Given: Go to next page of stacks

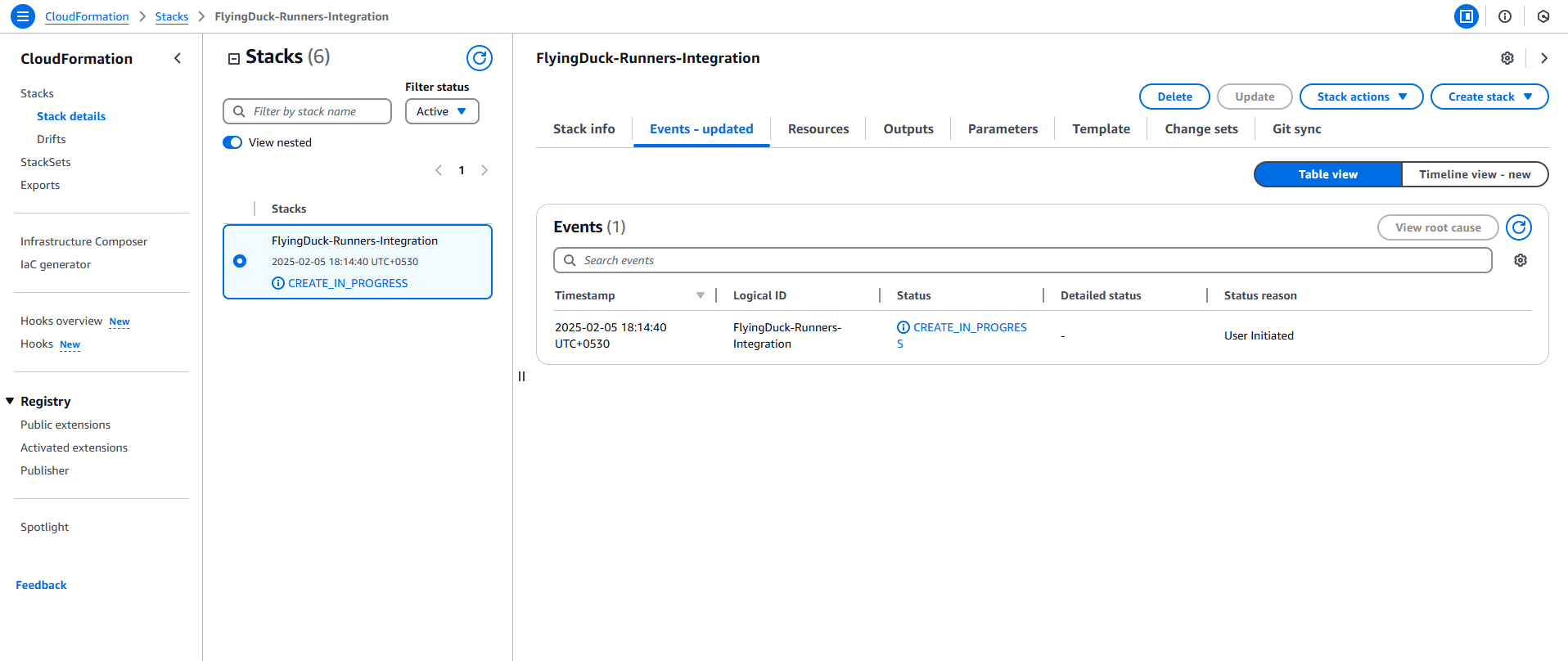Looking at the screenshot, I should [484, 170].
